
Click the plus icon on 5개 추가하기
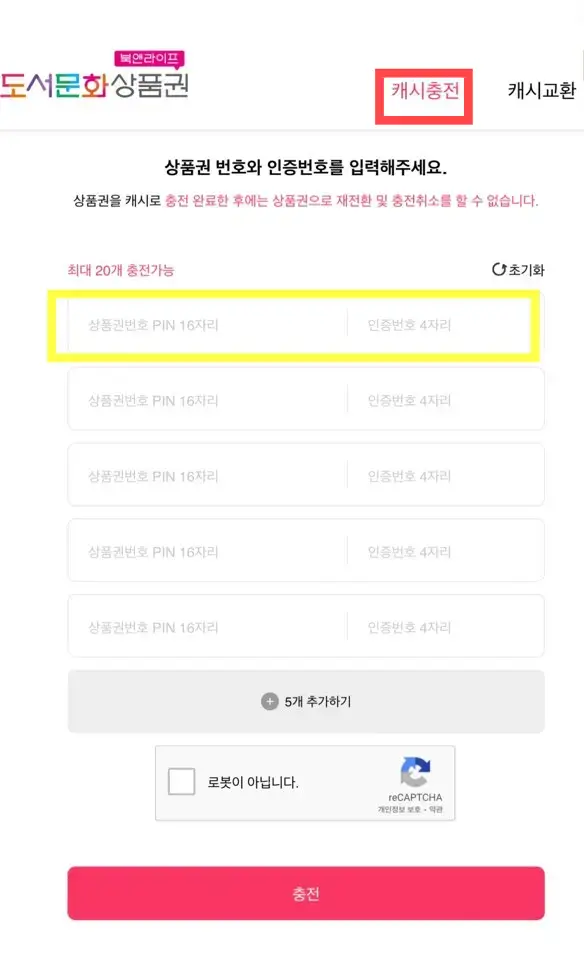point(268,701)
